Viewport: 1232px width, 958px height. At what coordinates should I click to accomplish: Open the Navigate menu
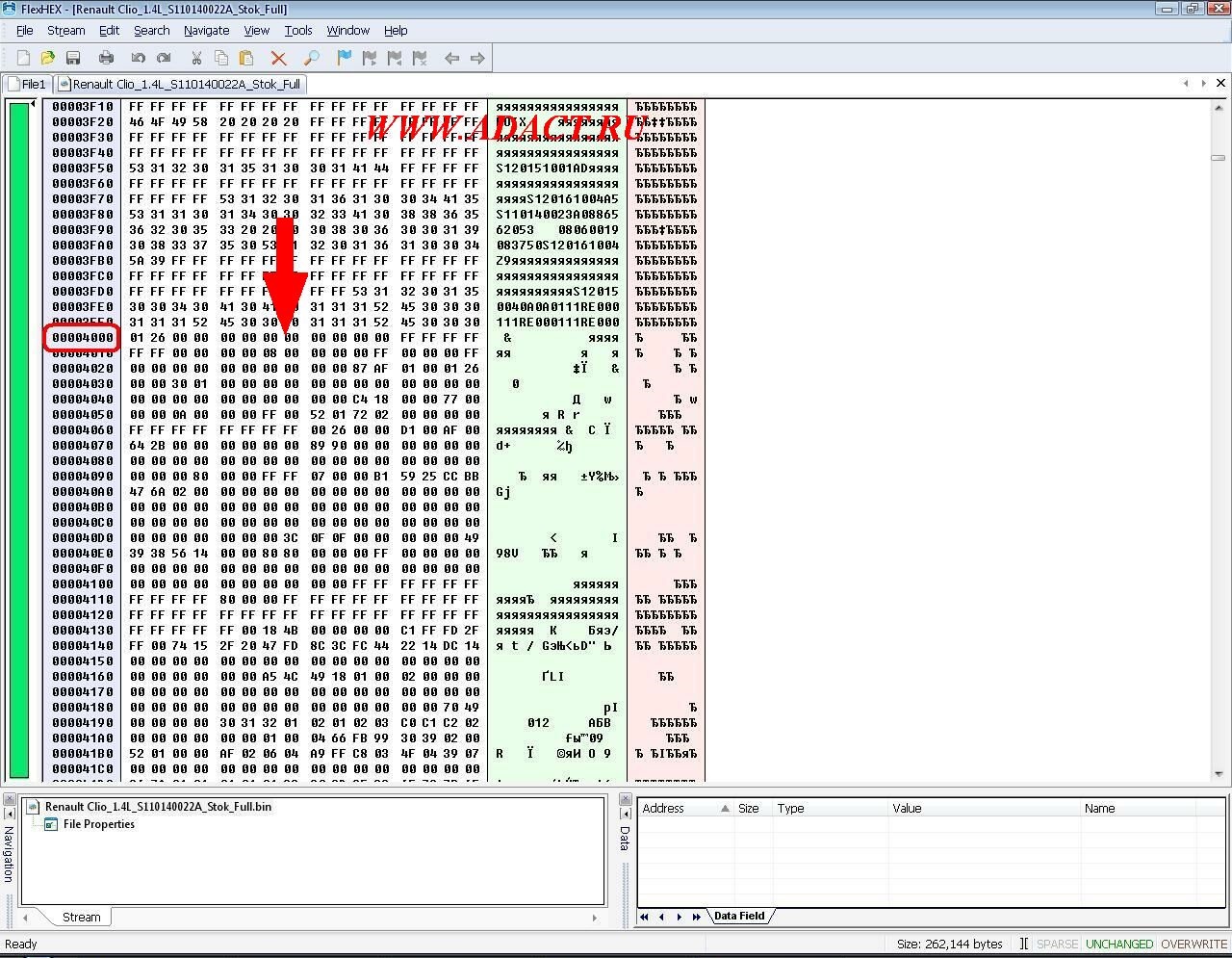click(206, 31)
